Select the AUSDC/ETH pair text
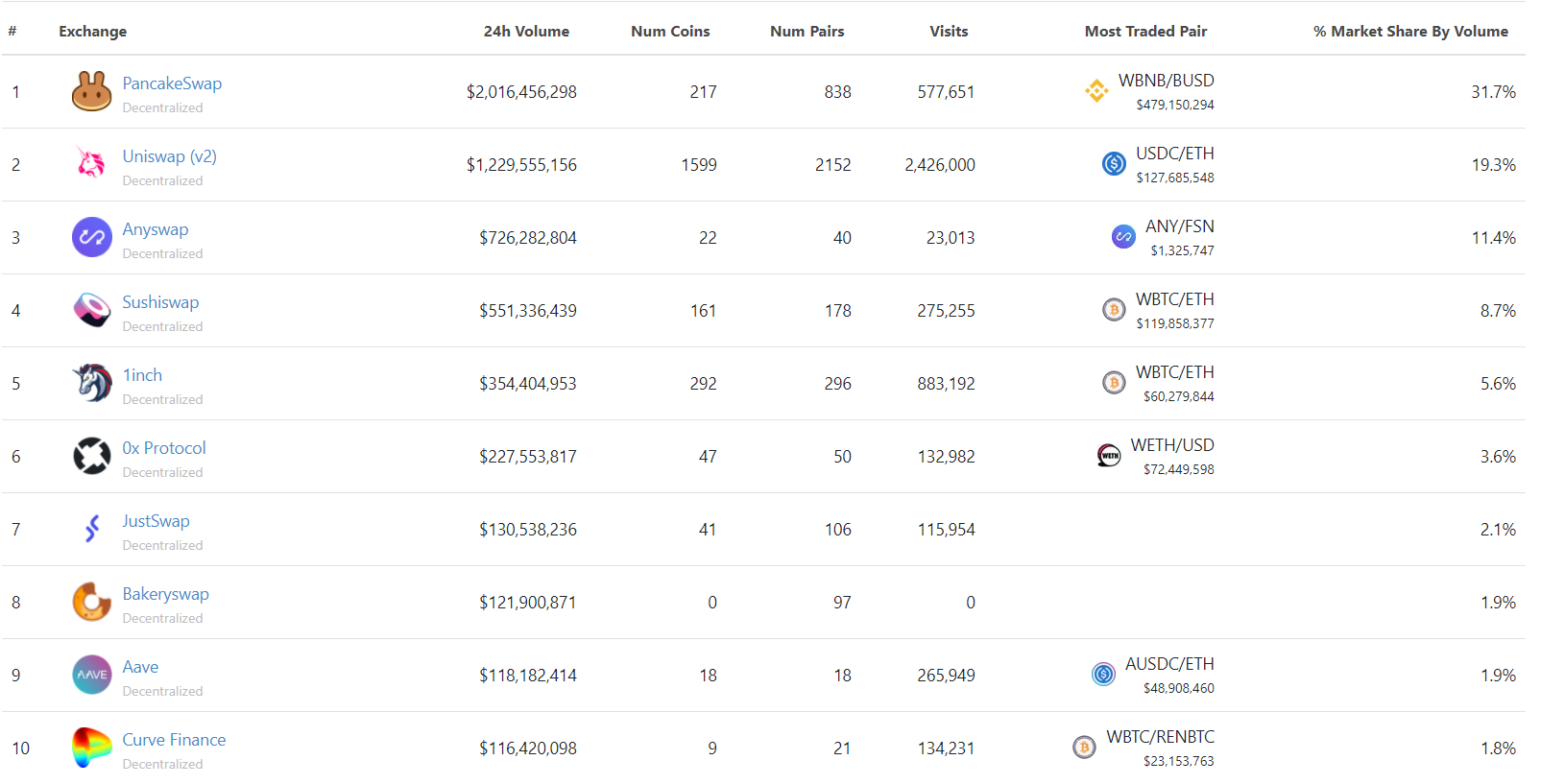The width and height of the screenshot is (1565, 784). tap(1169, 664)
